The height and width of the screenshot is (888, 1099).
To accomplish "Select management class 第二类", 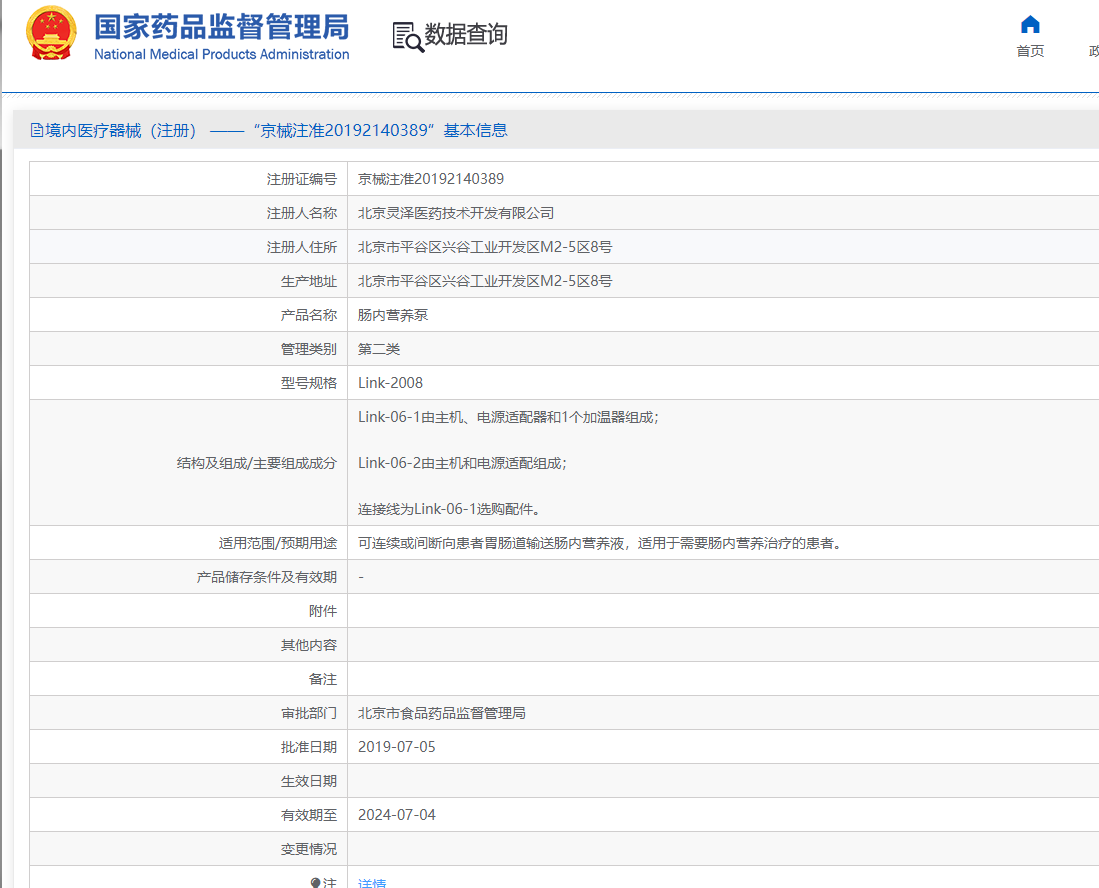I will pos(378,349).
